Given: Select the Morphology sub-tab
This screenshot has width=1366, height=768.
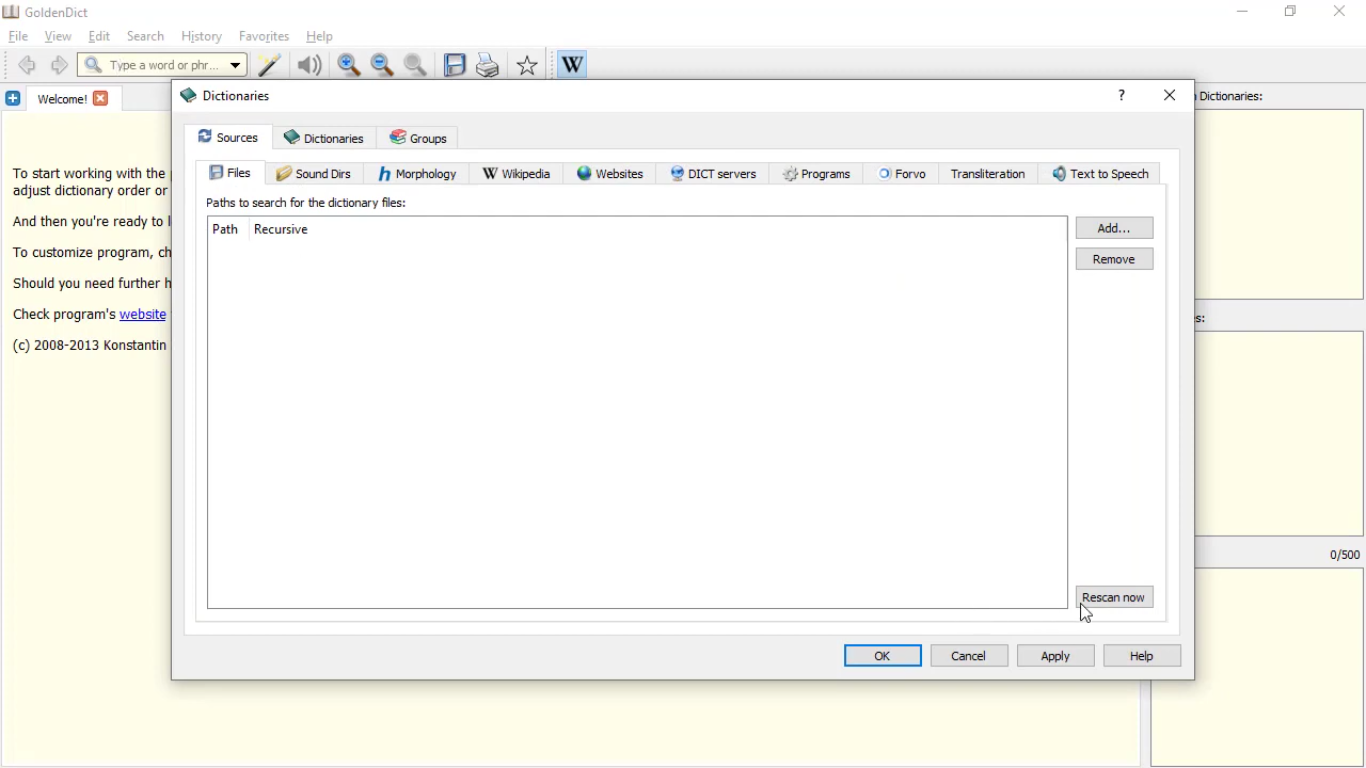Looking at the screenshot, I should coord(417,174).
